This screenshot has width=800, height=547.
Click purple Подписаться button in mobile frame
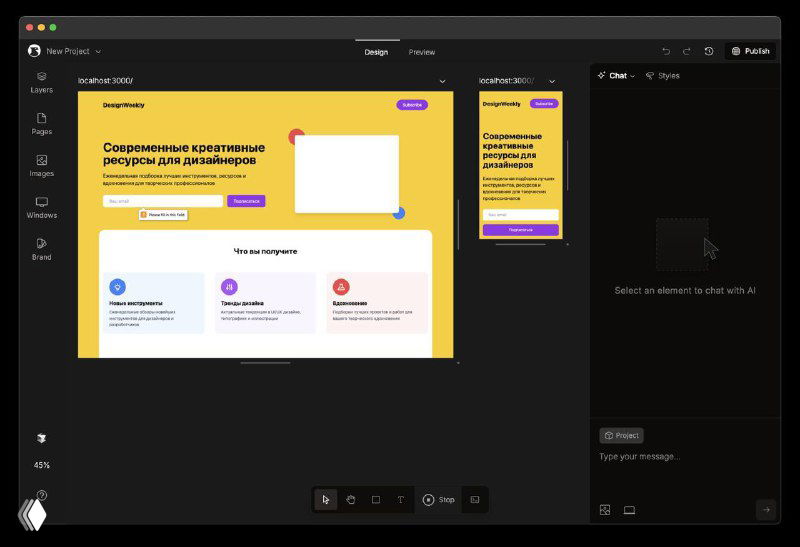point(520,230)
